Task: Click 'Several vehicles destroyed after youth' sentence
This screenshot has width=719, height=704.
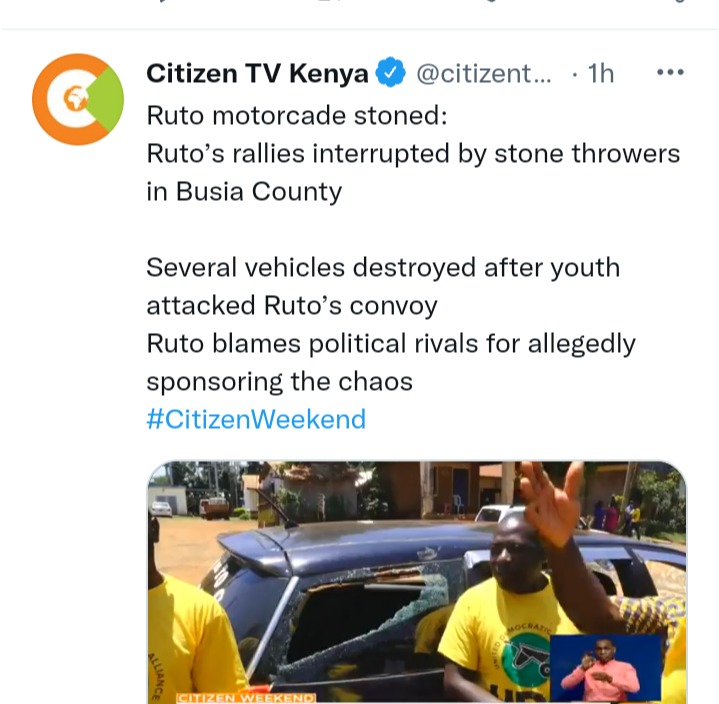Action: point(383,267)
